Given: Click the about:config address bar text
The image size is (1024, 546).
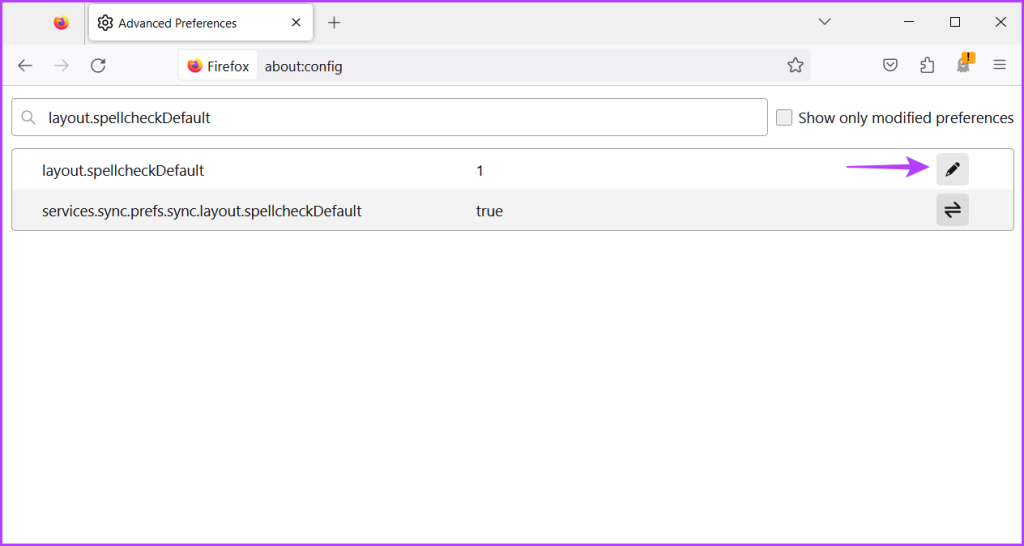Looking at the screenshot, I should pos(303,66).
